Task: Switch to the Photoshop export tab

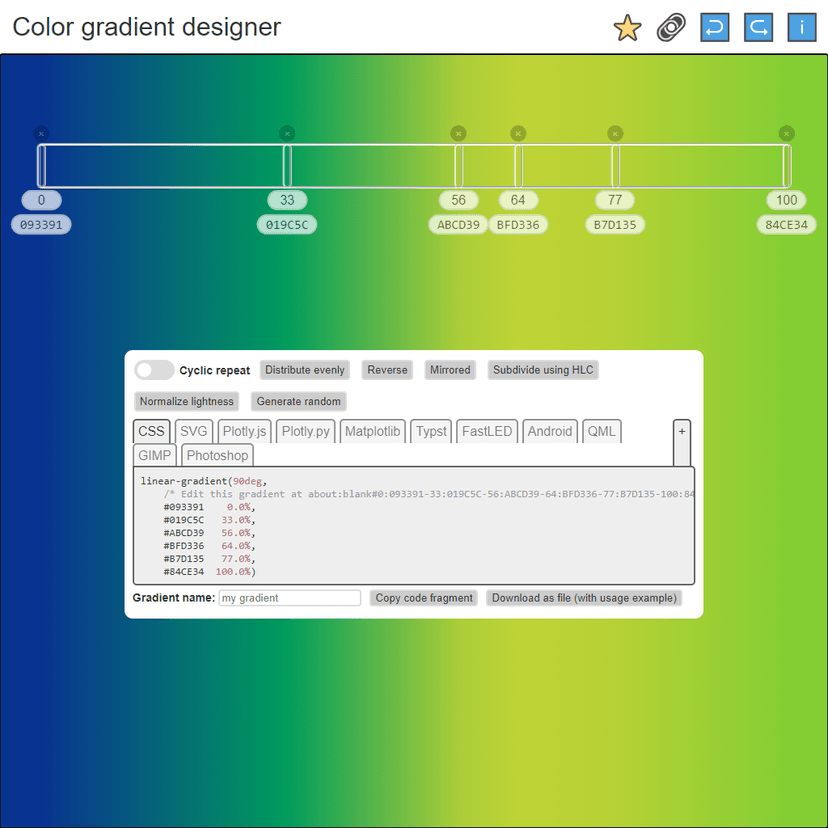Action: point(217,455)
